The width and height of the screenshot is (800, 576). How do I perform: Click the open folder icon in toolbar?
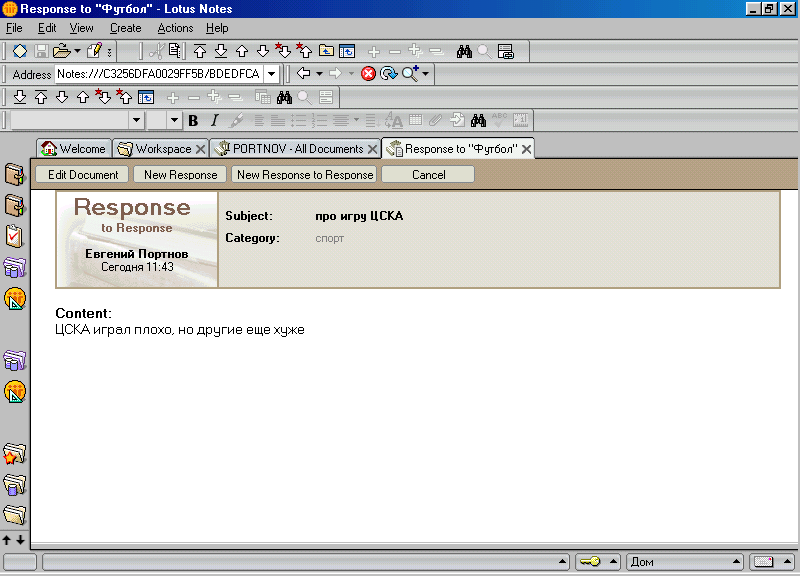62,51
